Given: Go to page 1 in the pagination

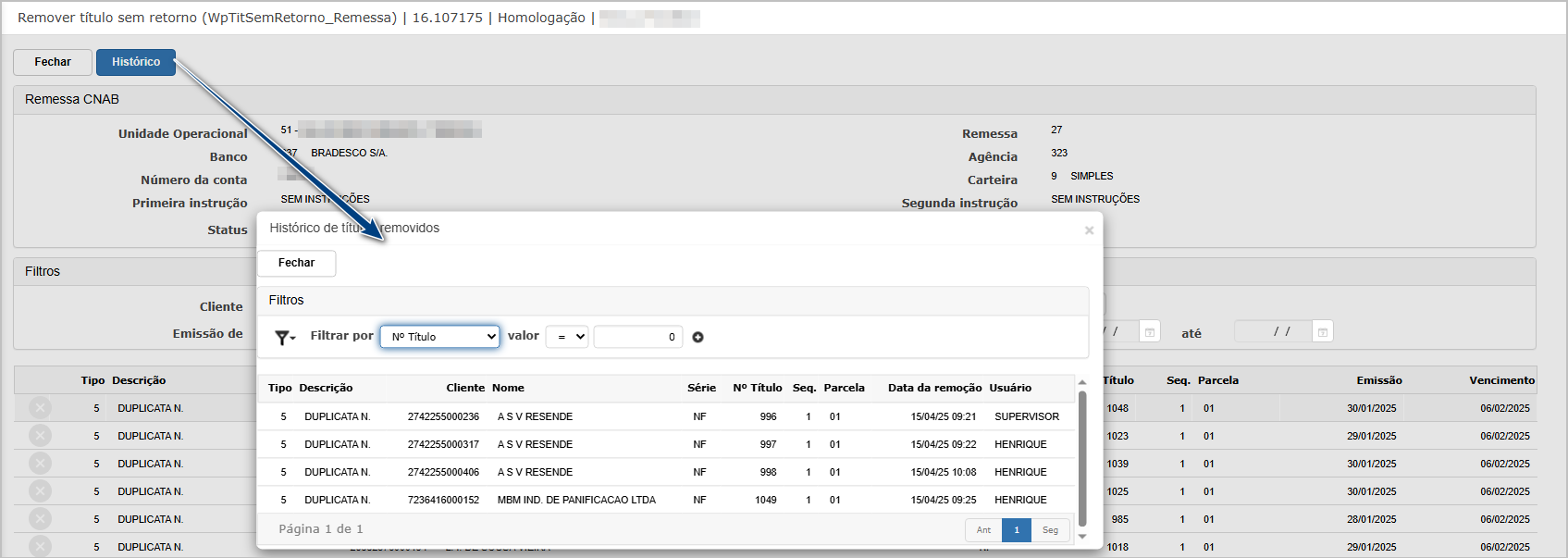Looking at the screenshot, I should pos(1016,530).
